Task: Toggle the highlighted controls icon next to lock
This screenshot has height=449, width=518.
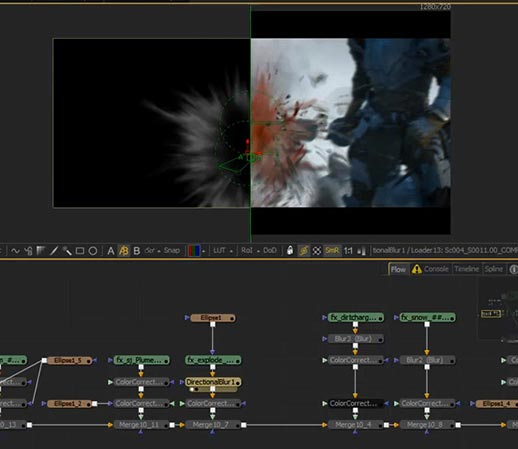Action: pyautogui.click(x=303, y=251)
